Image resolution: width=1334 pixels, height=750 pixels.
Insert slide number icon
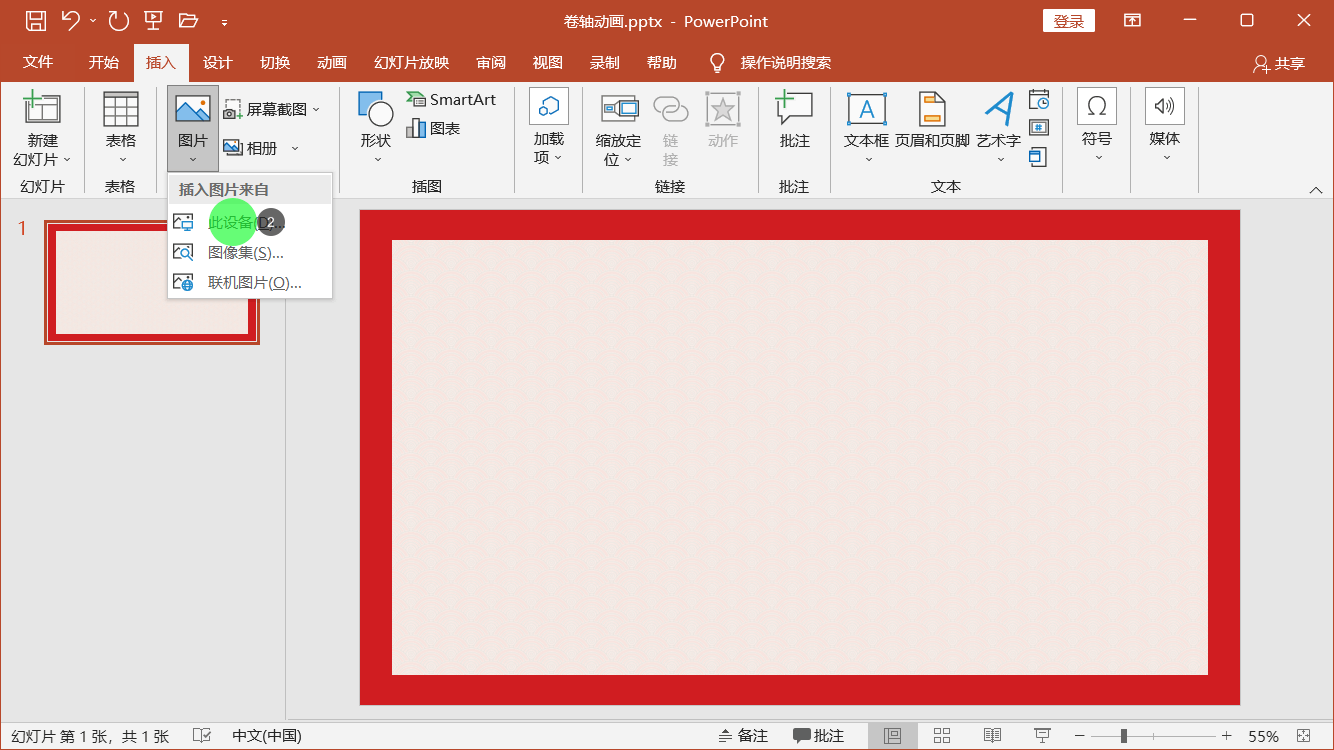(1039, 128)
